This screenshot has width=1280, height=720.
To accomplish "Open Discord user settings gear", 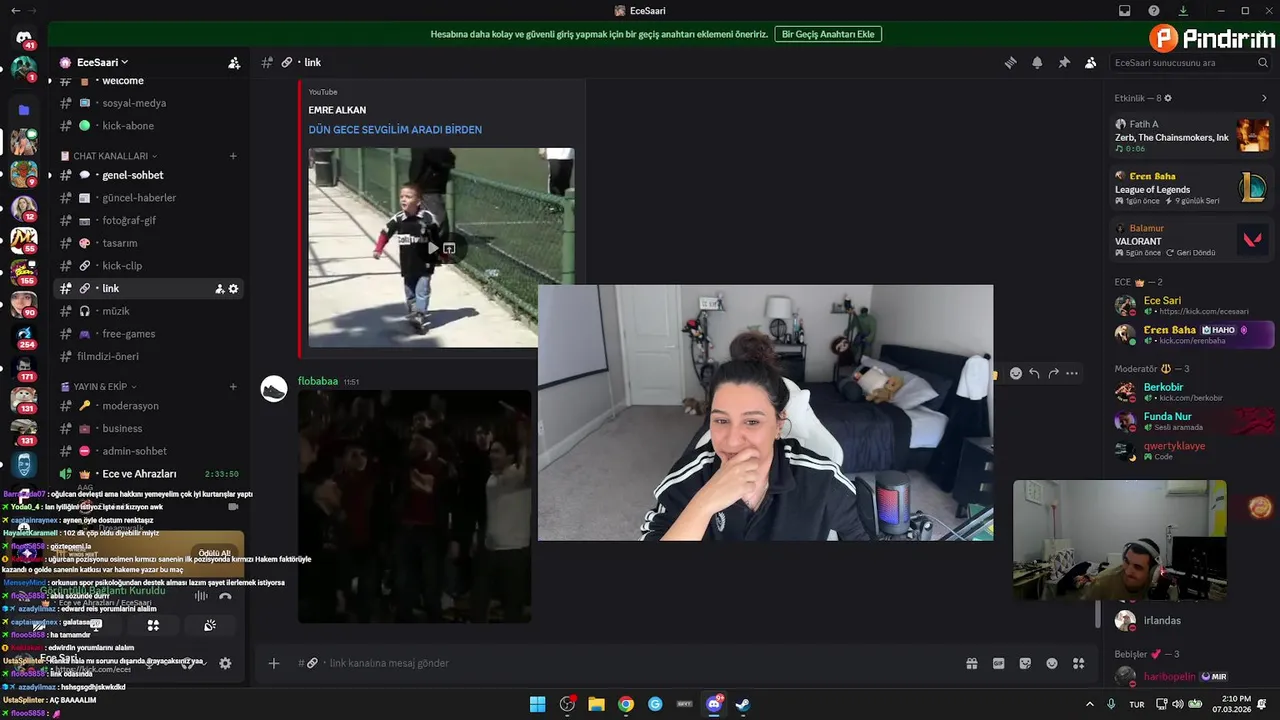I will point(225,663).
